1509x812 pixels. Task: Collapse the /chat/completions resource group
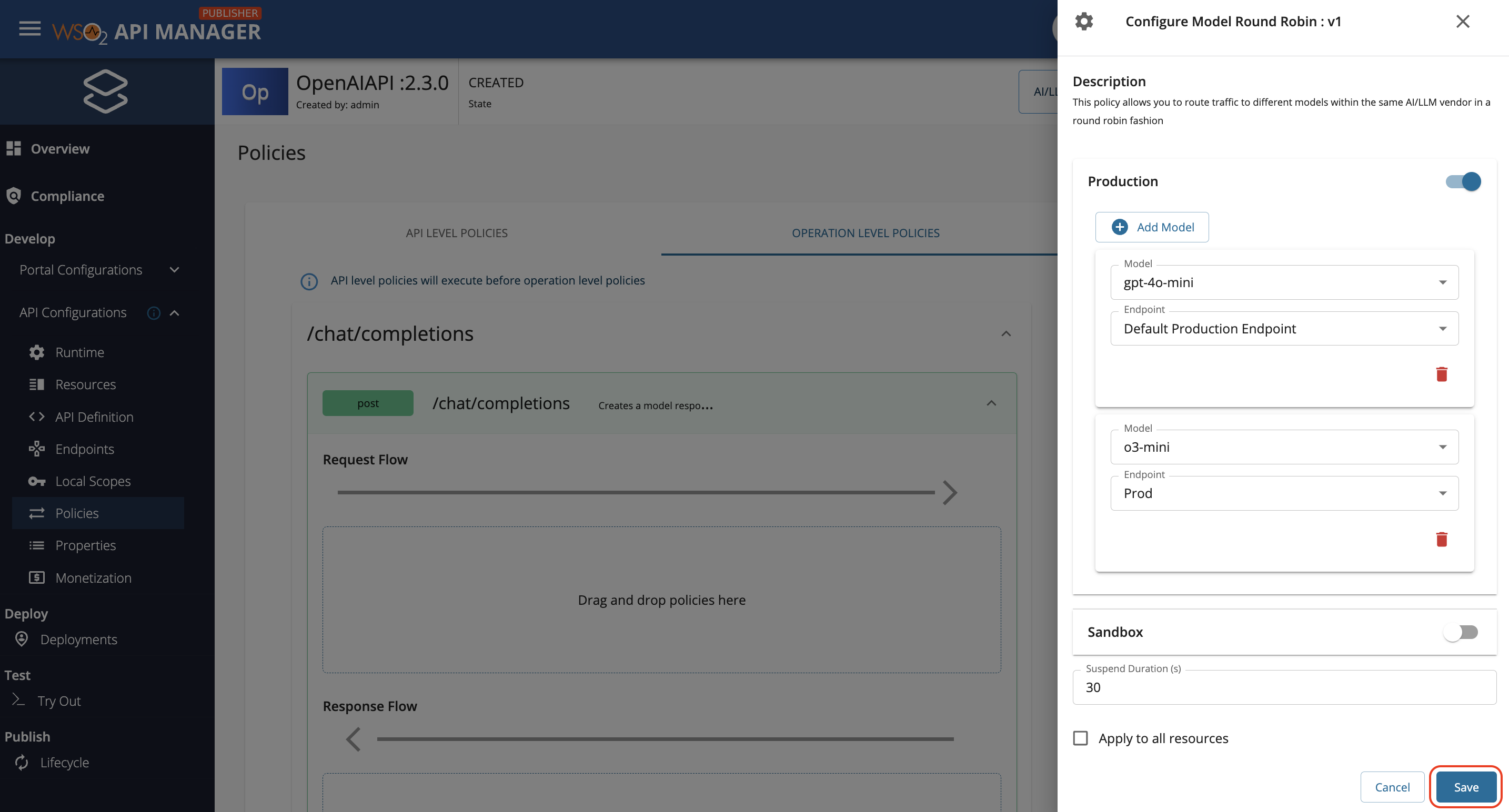pyautogui.click(x=1006, y=334)
